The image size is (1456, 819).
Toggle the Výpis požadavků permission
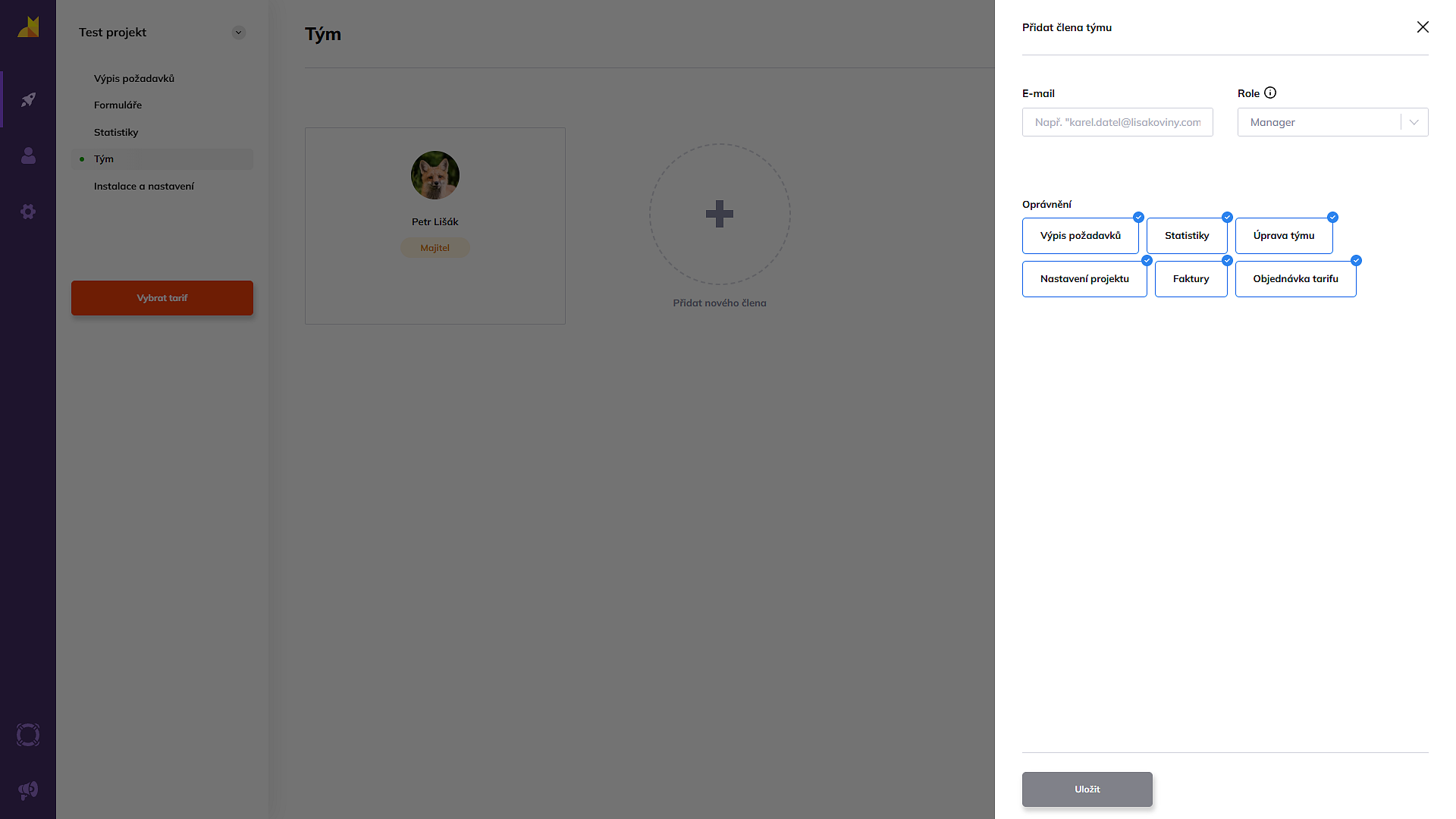1080,236
